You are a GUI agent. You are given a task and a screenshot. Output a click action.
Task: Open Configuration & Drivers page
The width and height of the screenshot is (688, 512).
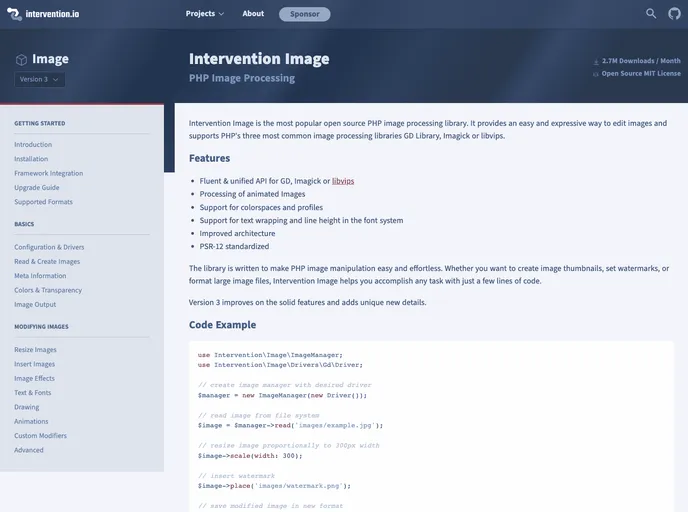(x=49, y=247)
